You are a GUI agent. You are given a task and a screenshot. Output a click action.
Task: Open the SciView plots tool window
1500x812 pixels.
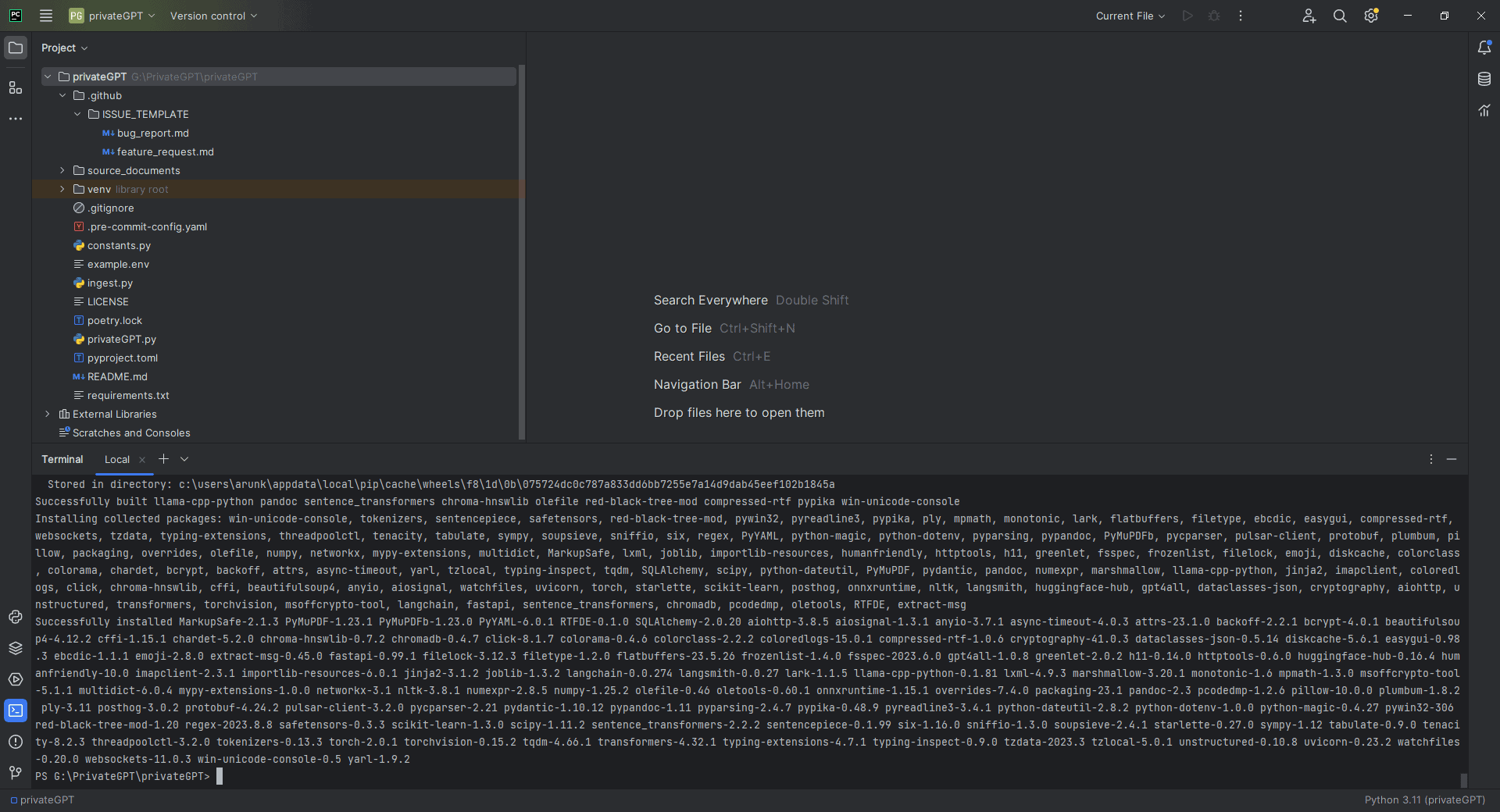point(1484,110)
